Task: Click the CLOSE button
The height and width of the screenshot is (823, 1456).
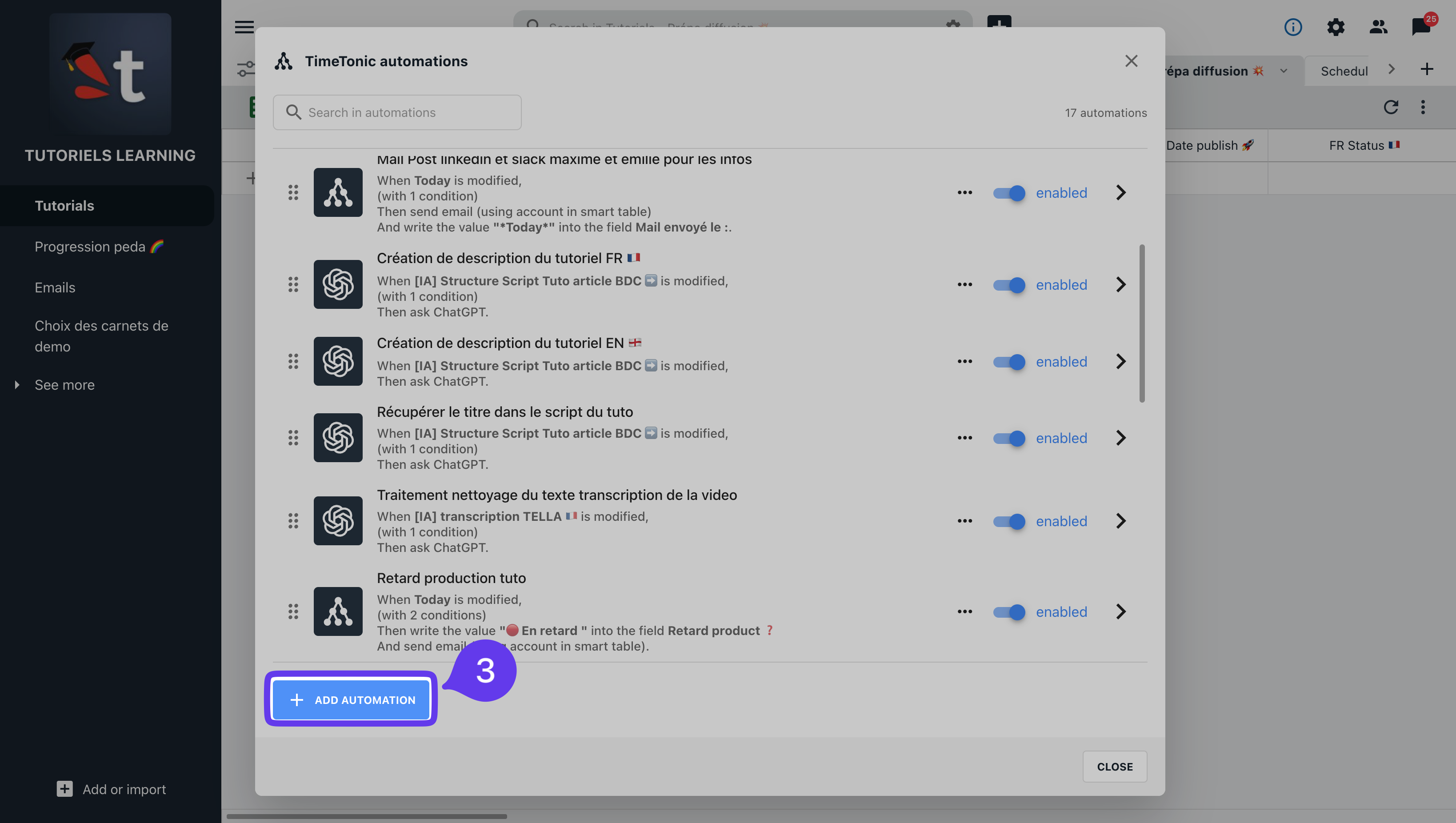Action: 1114,767
